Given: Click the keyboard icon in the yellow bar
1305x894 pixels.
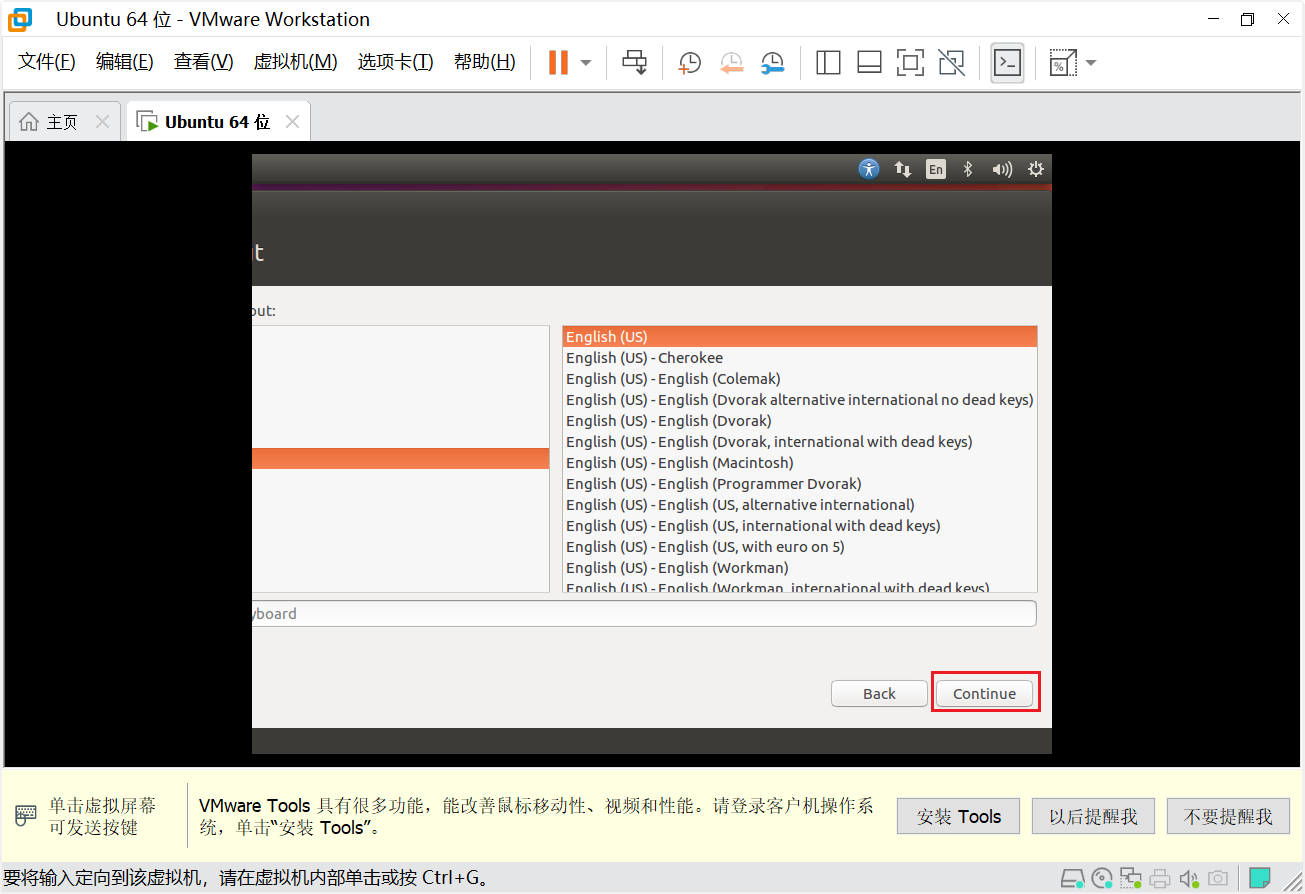Looking at the screenshot, I should [x=26, y=815].
